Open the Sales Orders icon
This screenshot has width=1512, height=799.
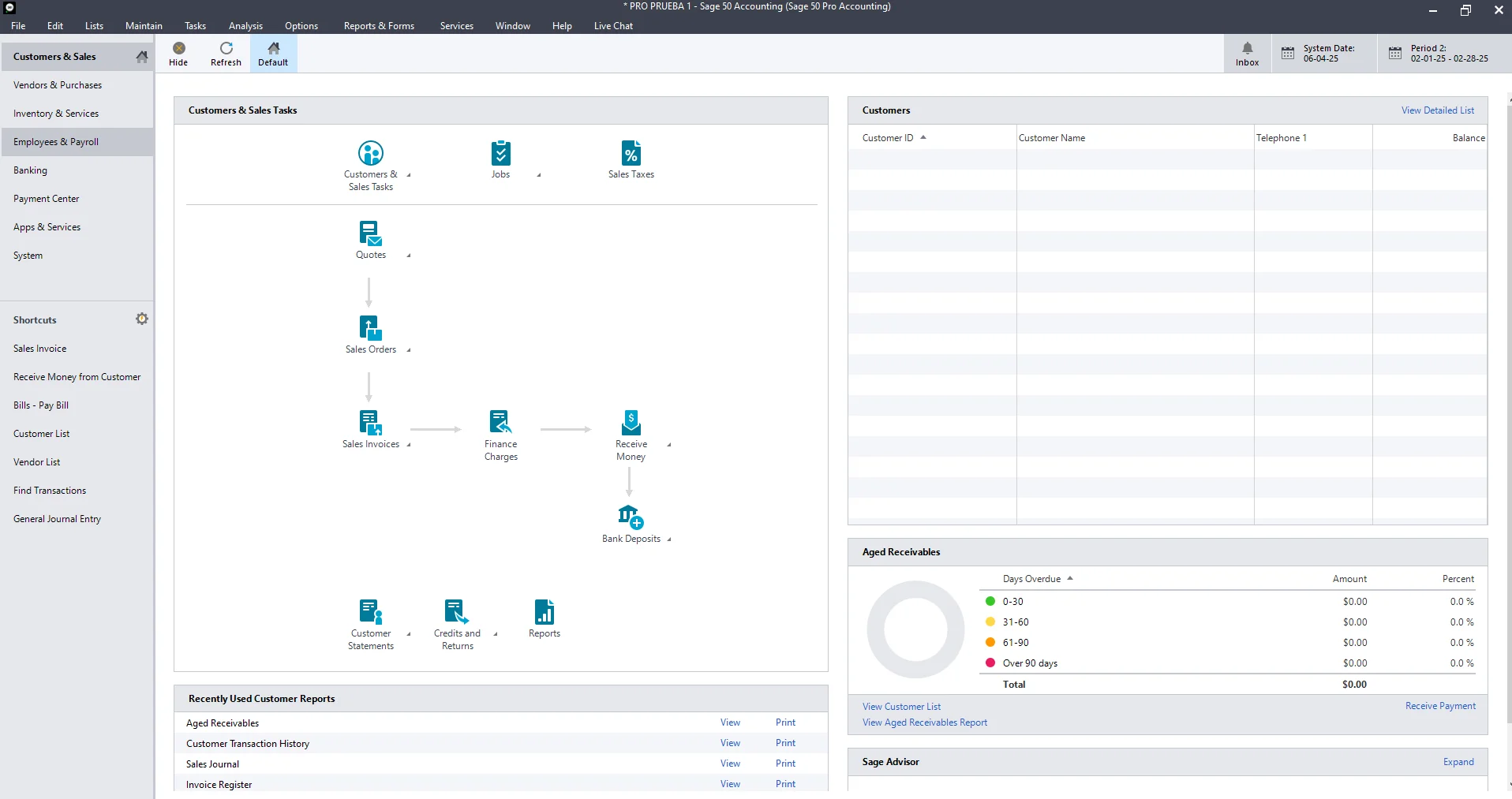pyautogui.click(x=370, y=329)
